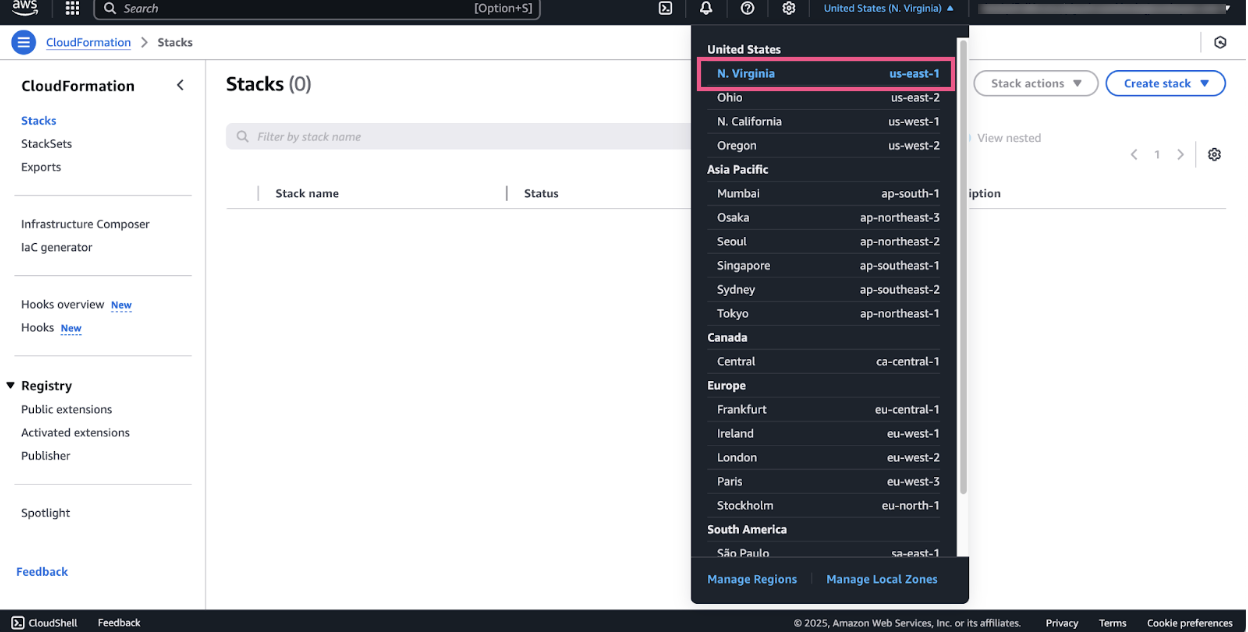Open the help question mark icon
The image size is (1248, 632).
(747, 8)
